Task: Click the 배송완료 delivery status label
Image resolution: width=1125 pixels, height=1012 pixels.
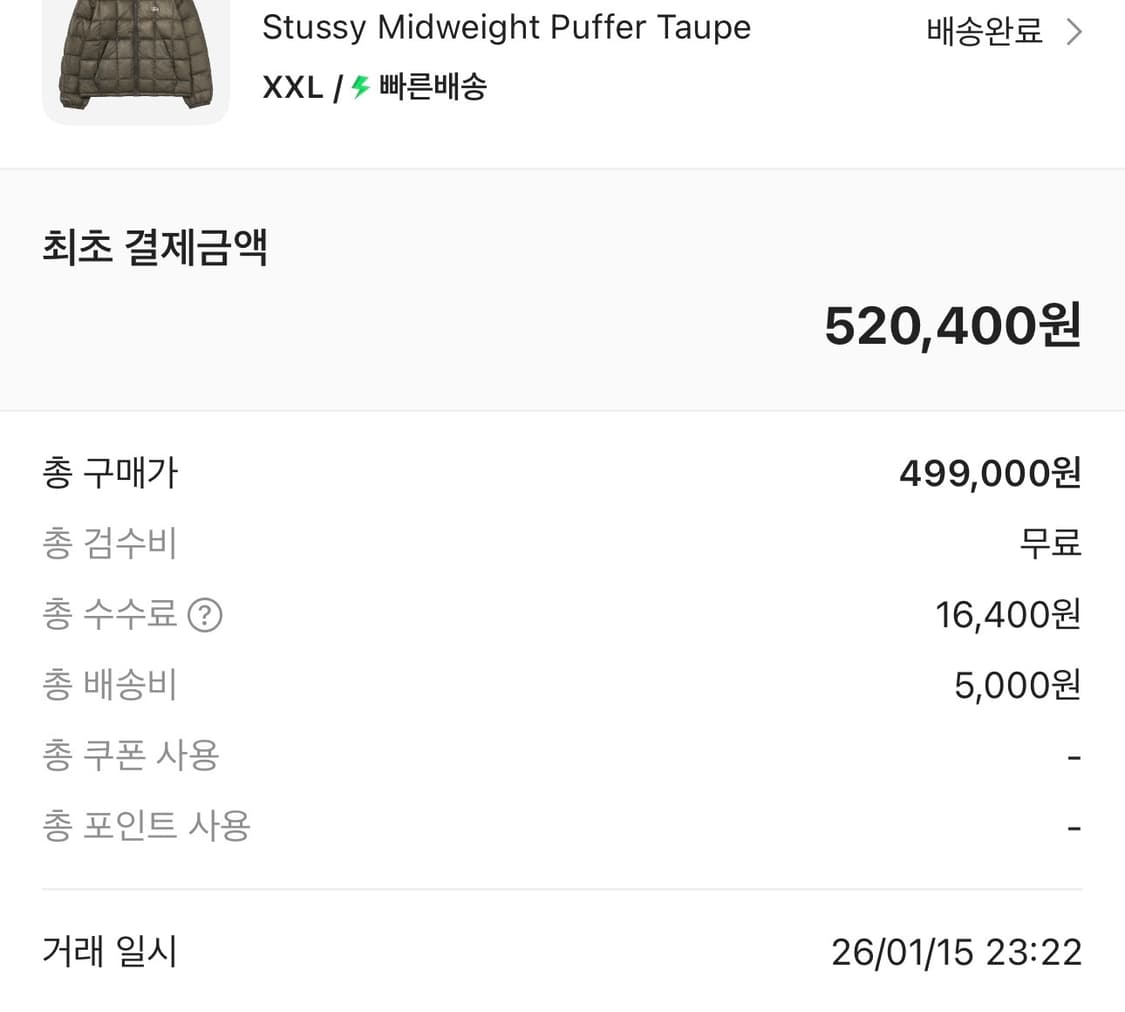Action: point(983,31)
